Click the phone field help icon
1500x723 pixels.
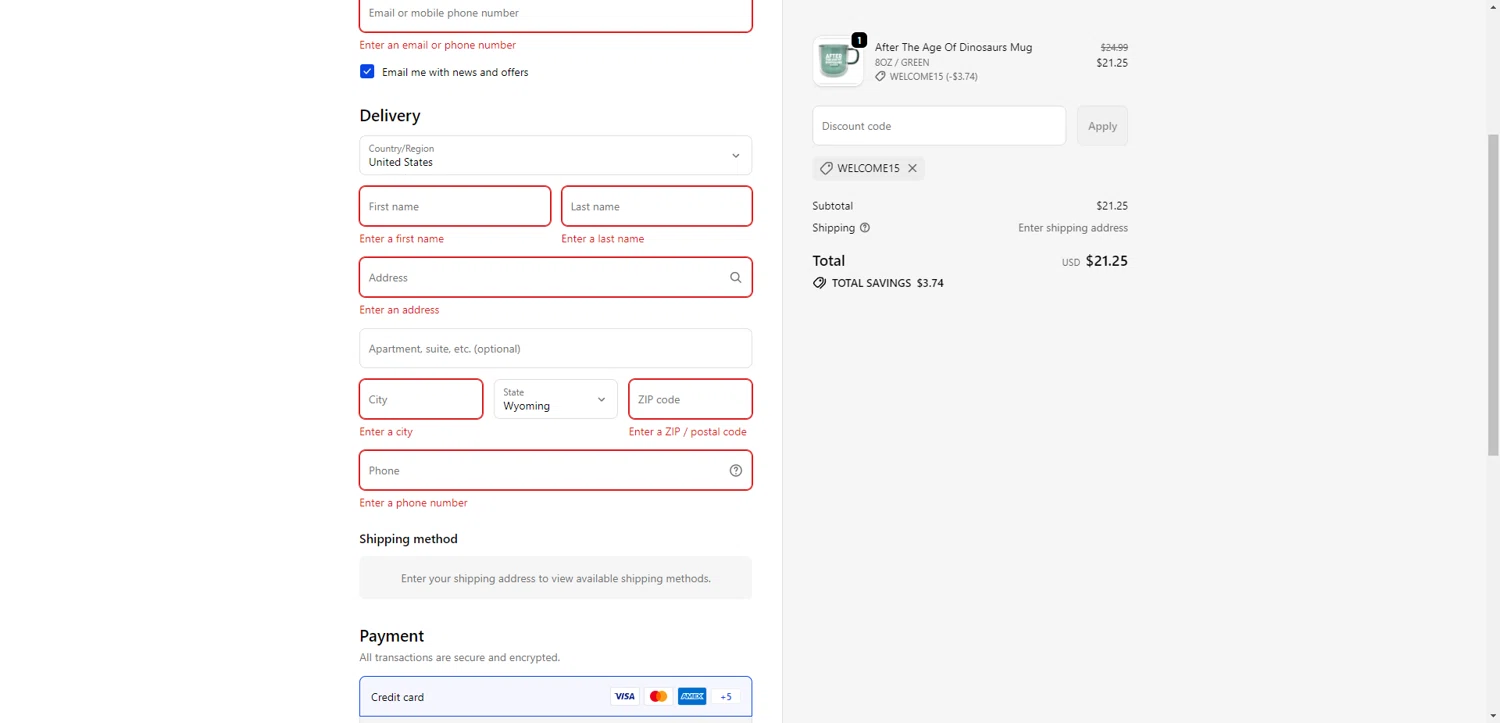735,471
